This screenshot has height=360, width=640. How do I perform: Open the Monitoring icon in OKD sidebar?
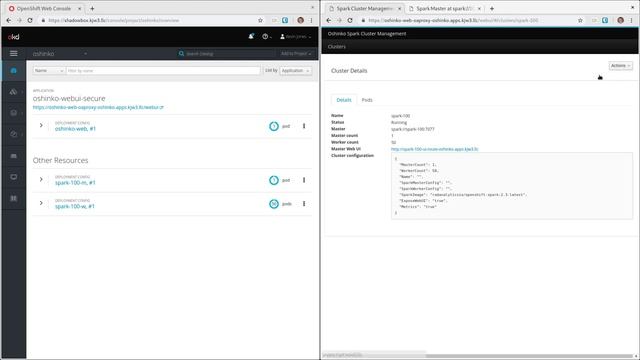coord(13,177)
